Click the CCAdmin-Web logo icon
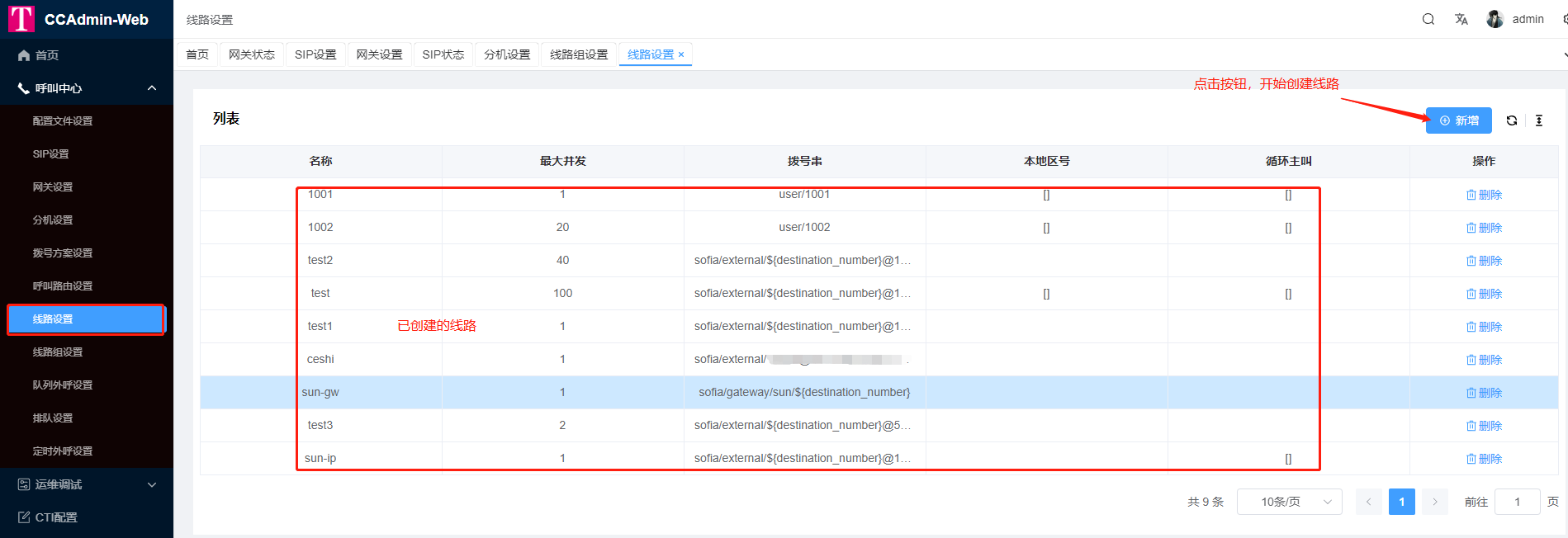1568x538 pixels. pyautogui.click(x=21, y=19)
